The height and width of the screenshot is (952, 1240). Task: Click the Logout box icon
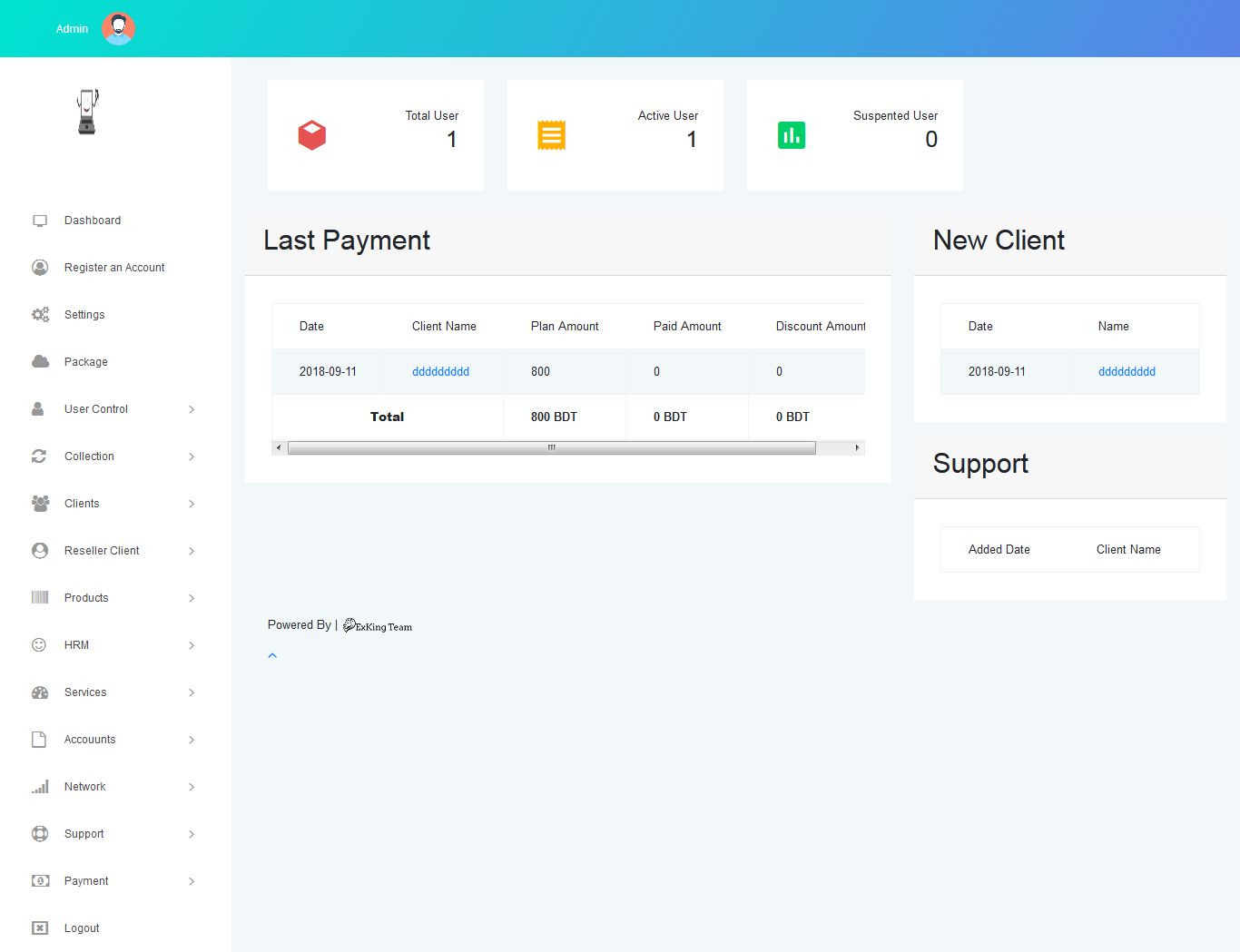pyautogui.click(x=40, y=928)
